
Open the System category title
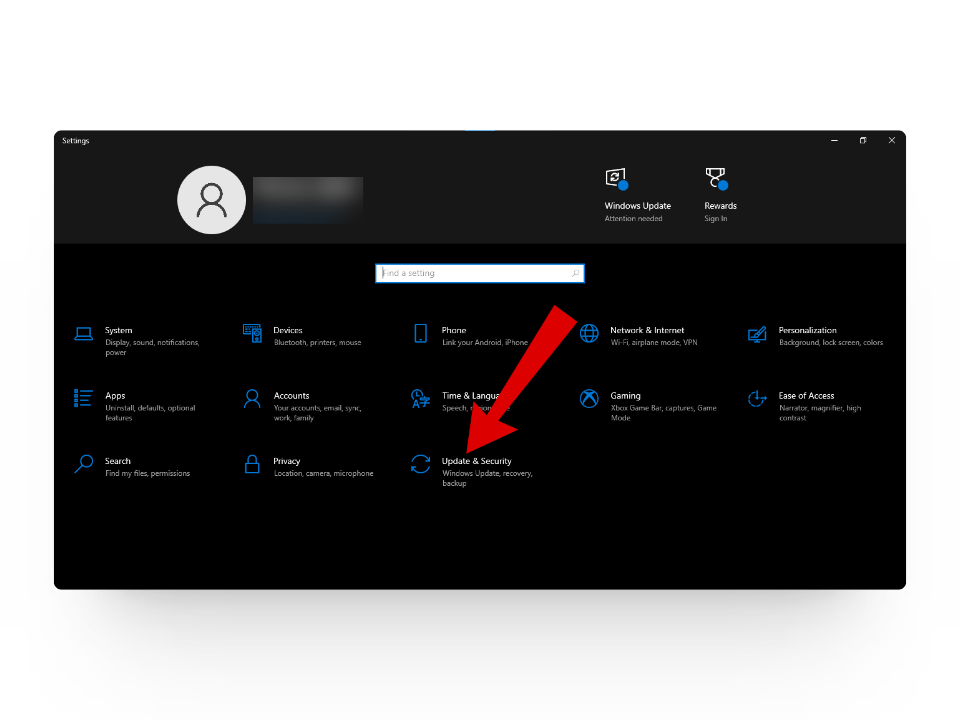[119, 330]
